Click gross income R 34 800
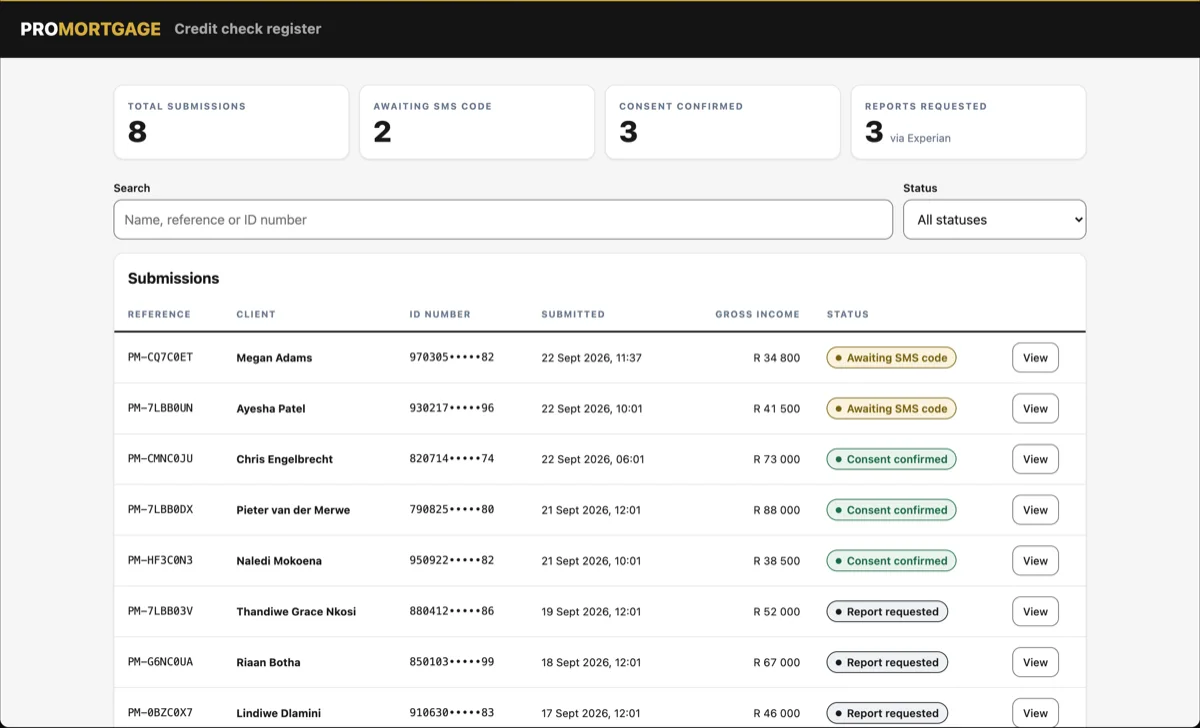Viewport: 1200px width, 728px height. 777,358
